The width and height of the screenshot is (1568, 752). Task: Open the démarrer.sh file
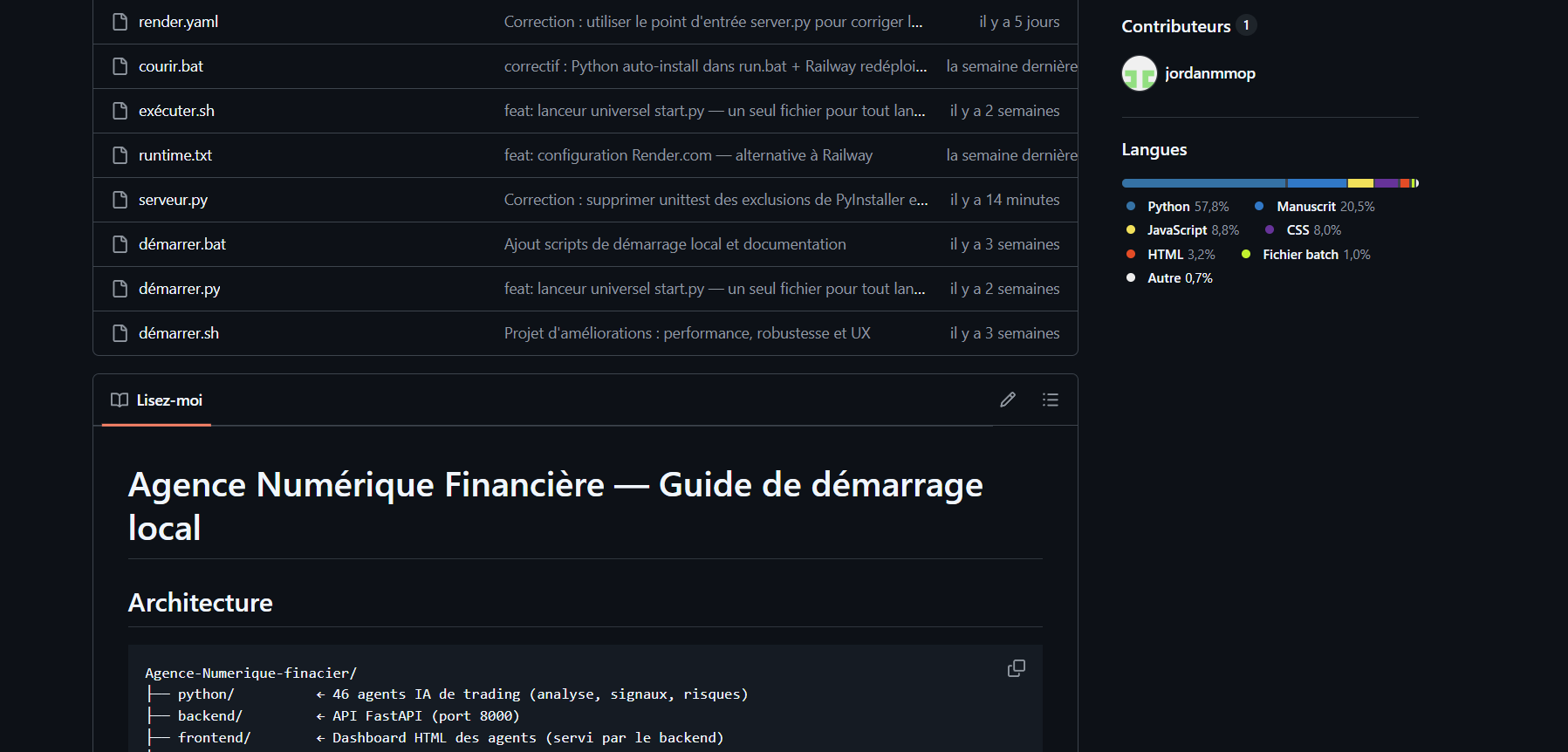(x=179, y=333)
